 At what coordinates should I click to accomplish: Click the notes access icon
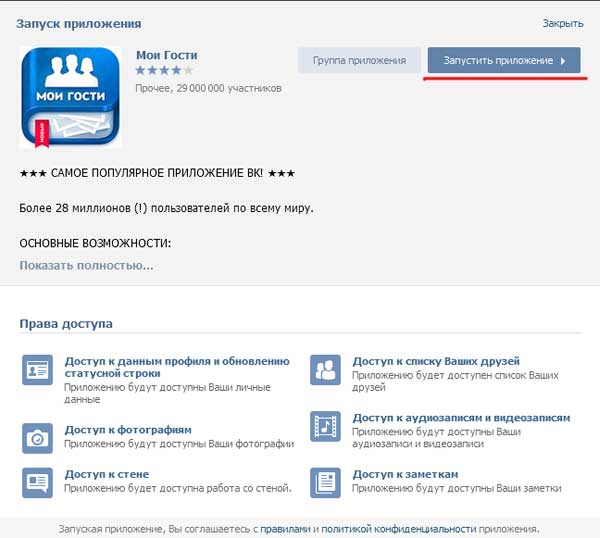pyautogui.click(x=325, y=482)
